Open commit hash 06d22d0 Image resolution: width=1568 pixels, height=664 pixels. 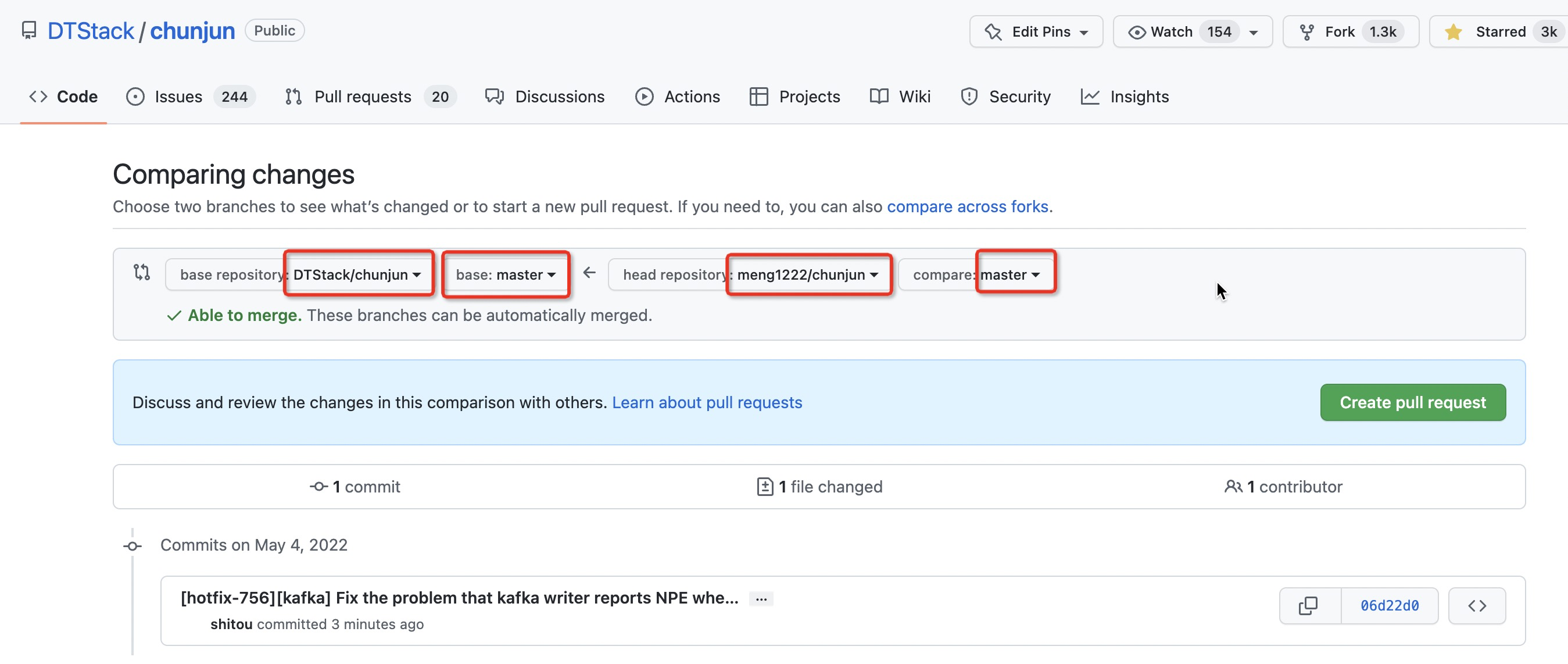[1389, 605]
